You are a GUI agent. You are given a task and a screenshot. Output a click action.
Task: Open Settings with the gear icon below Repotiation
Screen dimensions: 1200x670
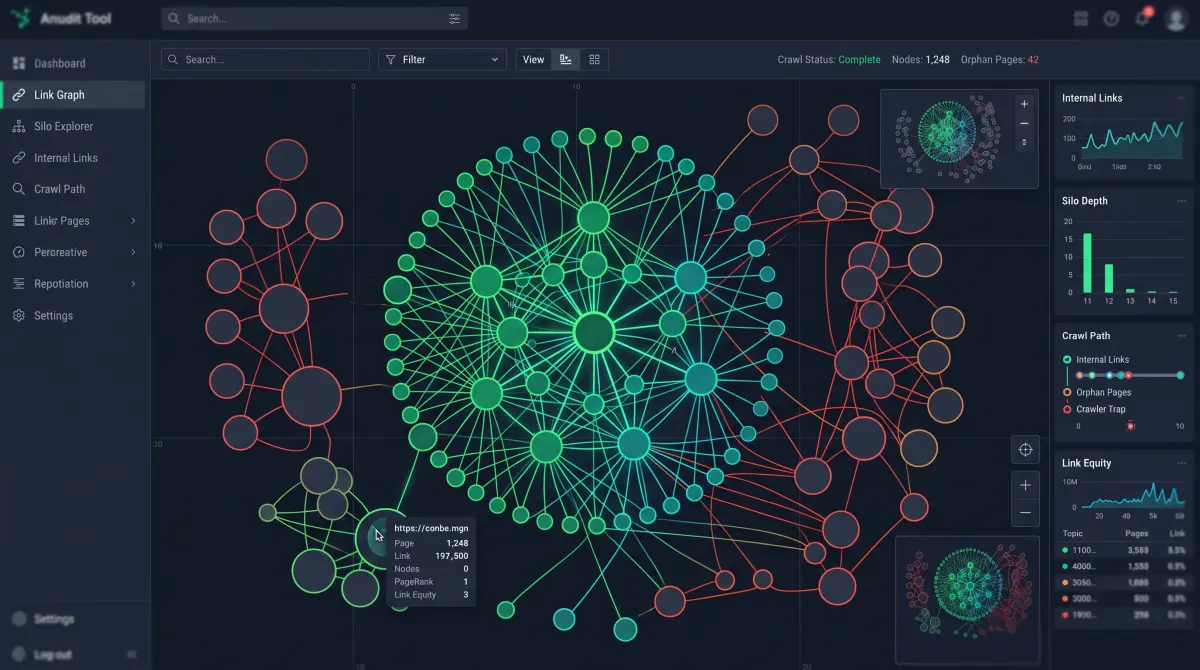pos(18,315)
